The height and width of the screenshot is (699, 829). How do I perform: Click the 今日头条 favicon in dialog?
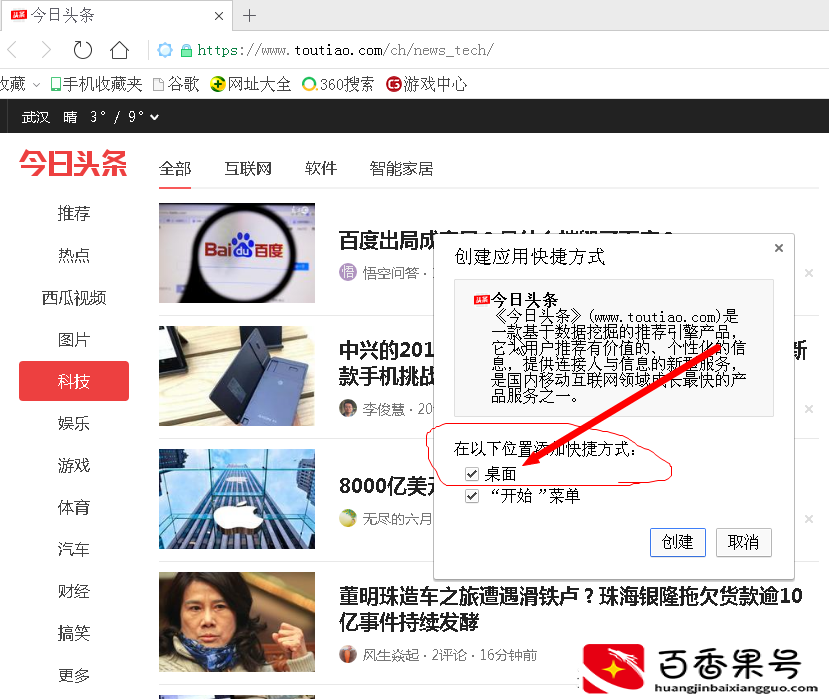[482, 300]
